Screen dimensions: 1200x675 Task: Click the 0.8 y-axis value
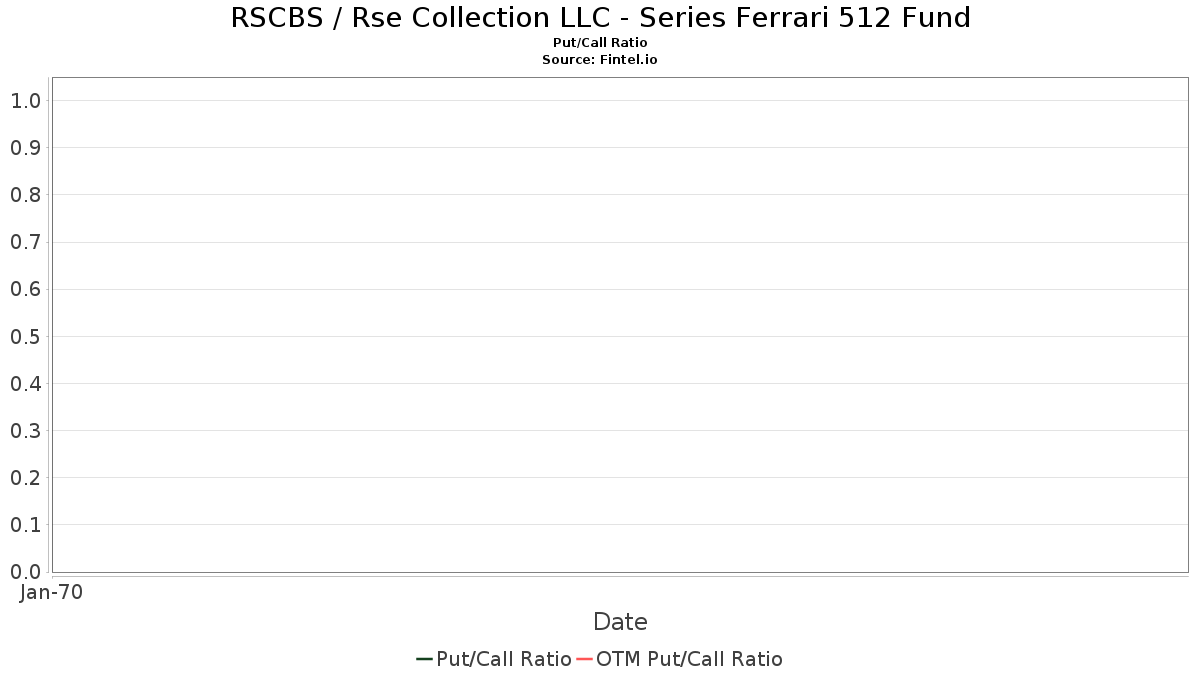pyautogui.click(x=25, y=195)
